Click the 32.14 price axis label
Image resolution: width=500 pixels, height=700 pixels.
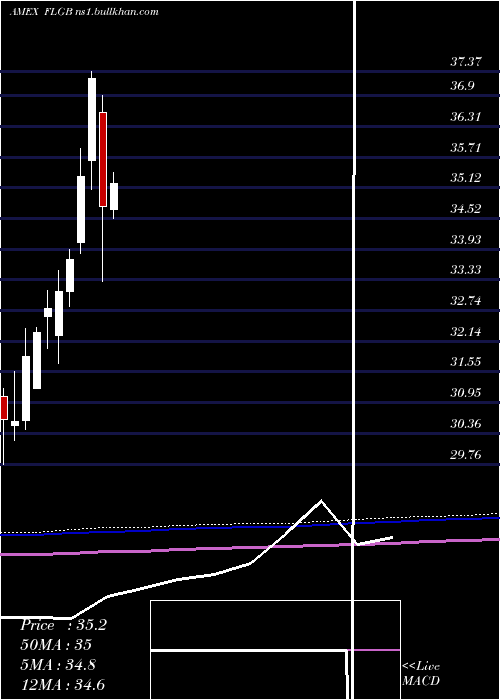[465, 332]
